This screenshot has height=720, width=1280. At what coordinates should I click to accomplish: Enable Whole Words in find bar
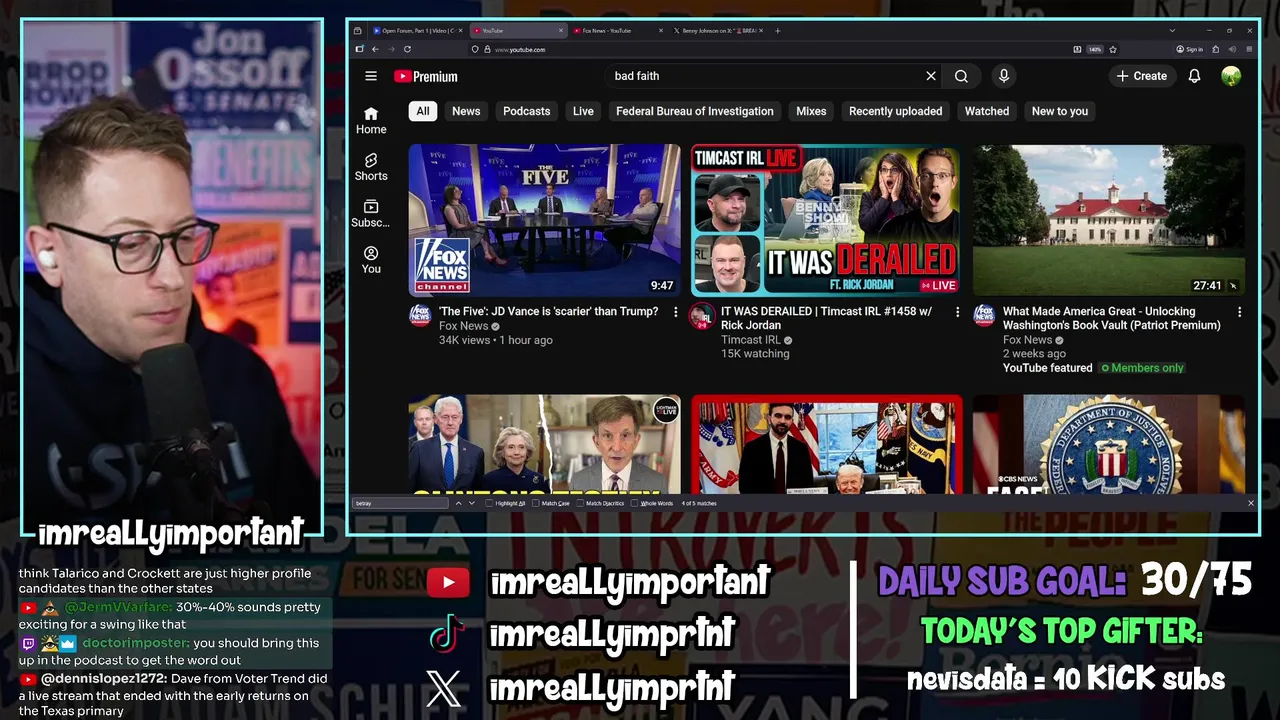tap(652, 503)
